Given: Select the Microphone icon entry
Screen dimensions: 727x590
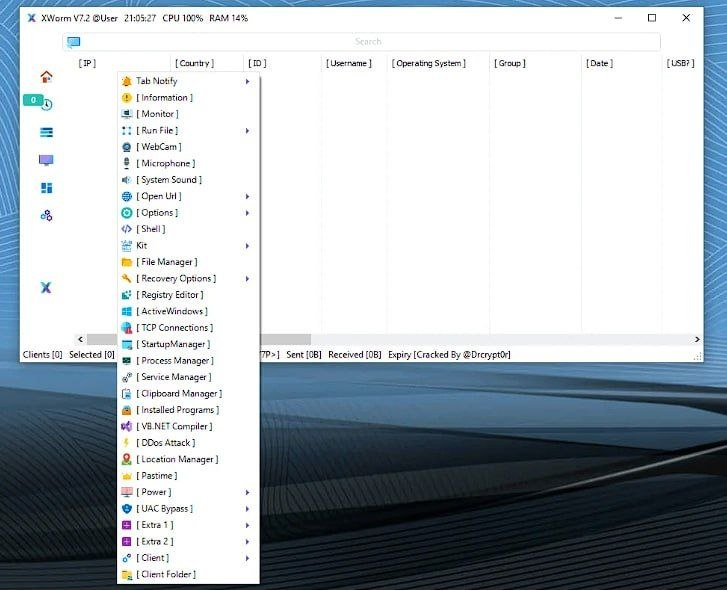Looking at the screenshot, I should 188,164.
